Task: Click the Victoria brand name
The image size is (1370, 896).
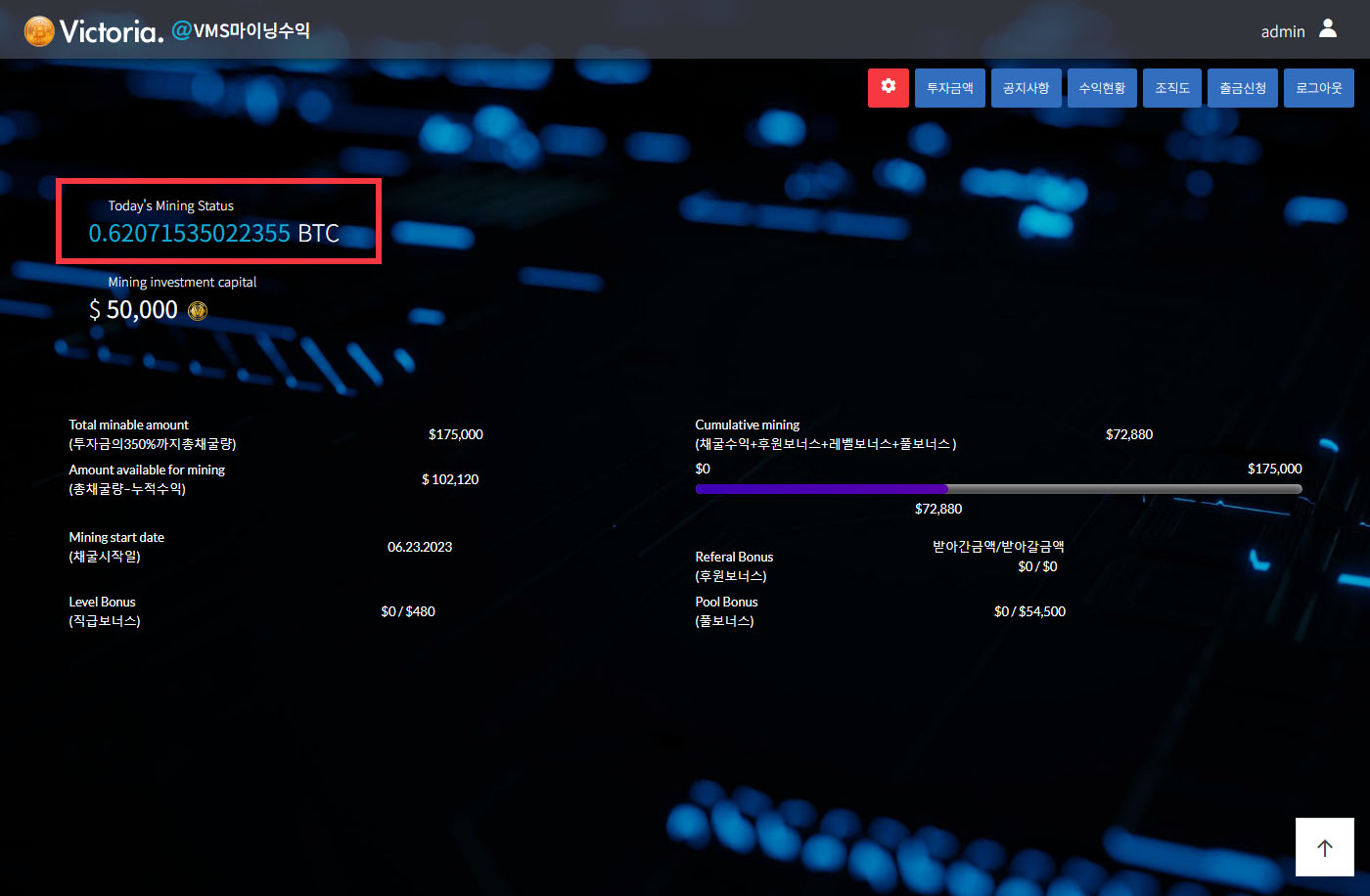Action: [x=111, y=31]
